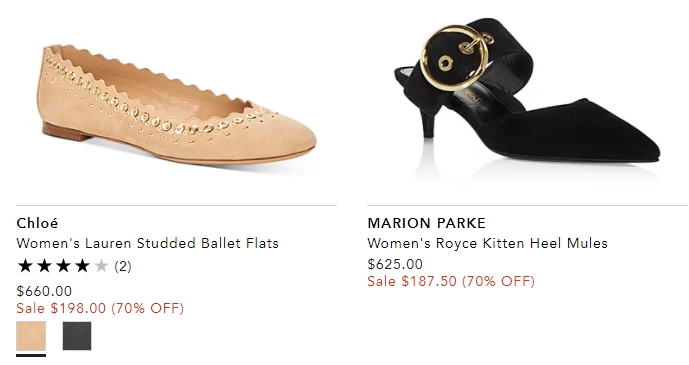Click the gold buckle on the black mule
689x365 pixels.
[454, 57]
